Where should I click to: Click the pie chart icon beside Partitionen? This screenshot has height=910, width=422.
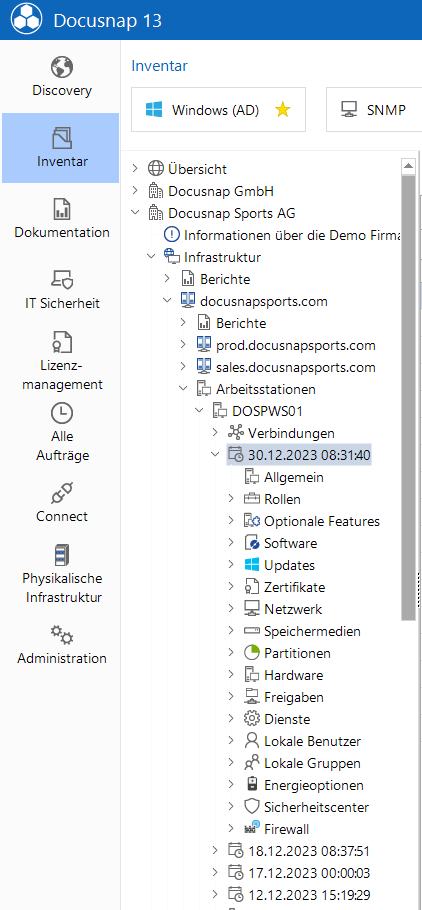[x=252, y=653]
